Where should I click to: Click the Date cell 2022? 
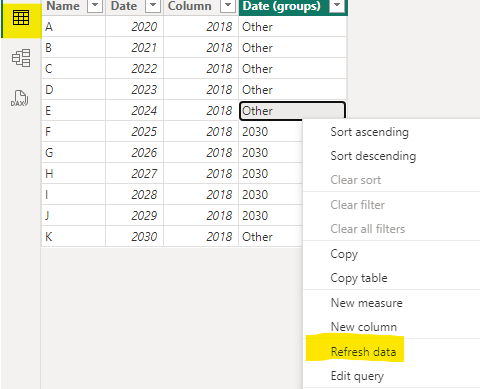[135, 69]
